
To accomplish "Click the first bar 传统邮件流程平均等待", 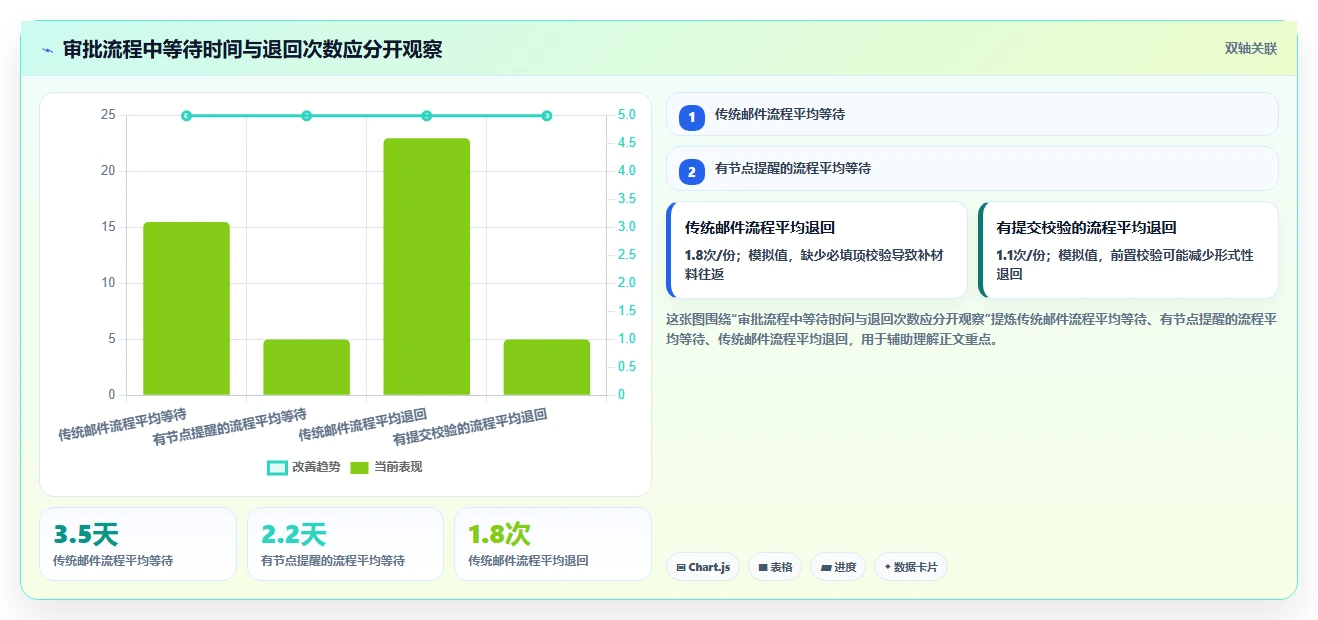I will click(186, 308).
